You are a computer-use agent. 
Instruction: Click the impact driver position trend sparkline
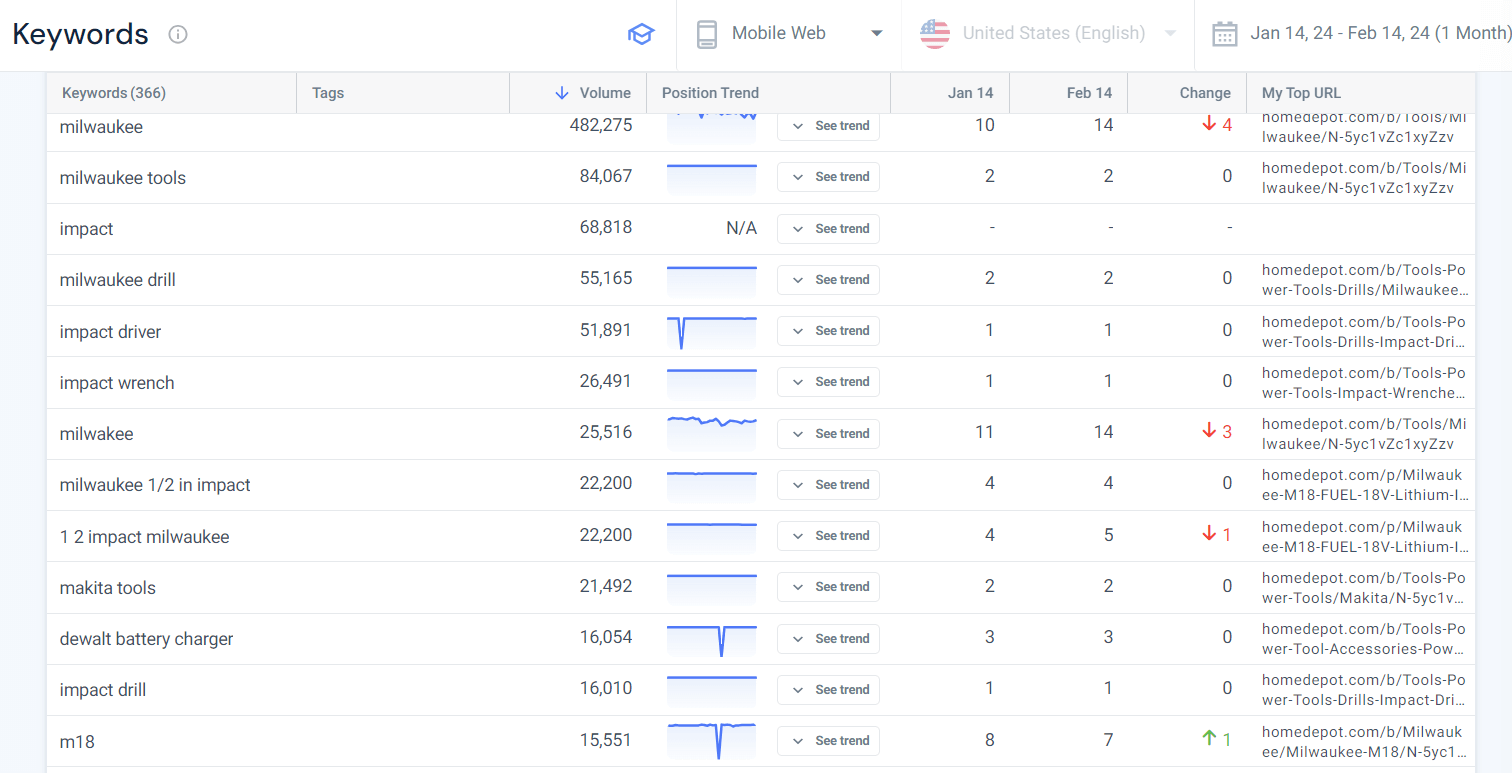click(x=712, y=332)
